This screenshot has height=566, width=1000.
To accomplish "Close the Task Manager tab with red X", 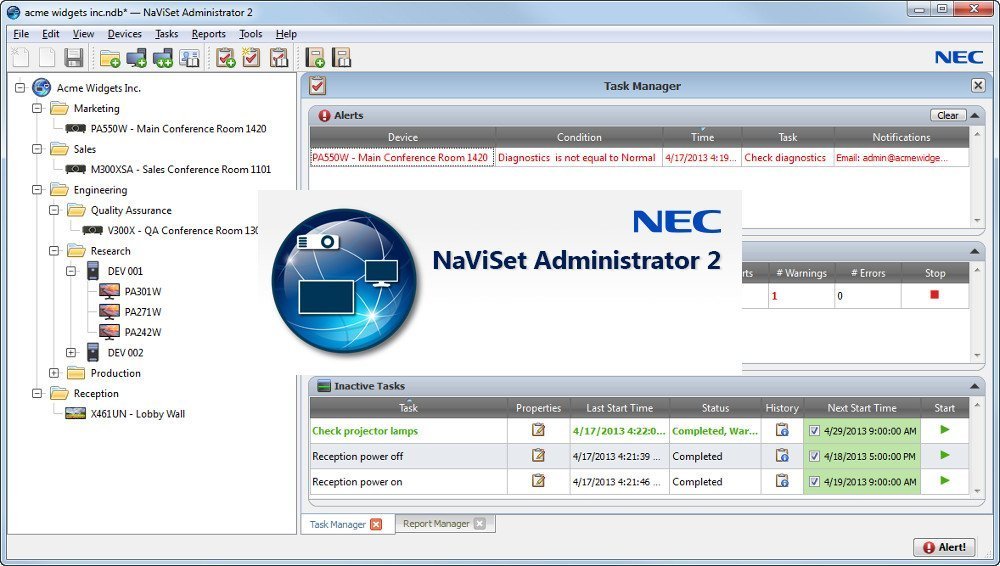I will (x=376, y=524).
